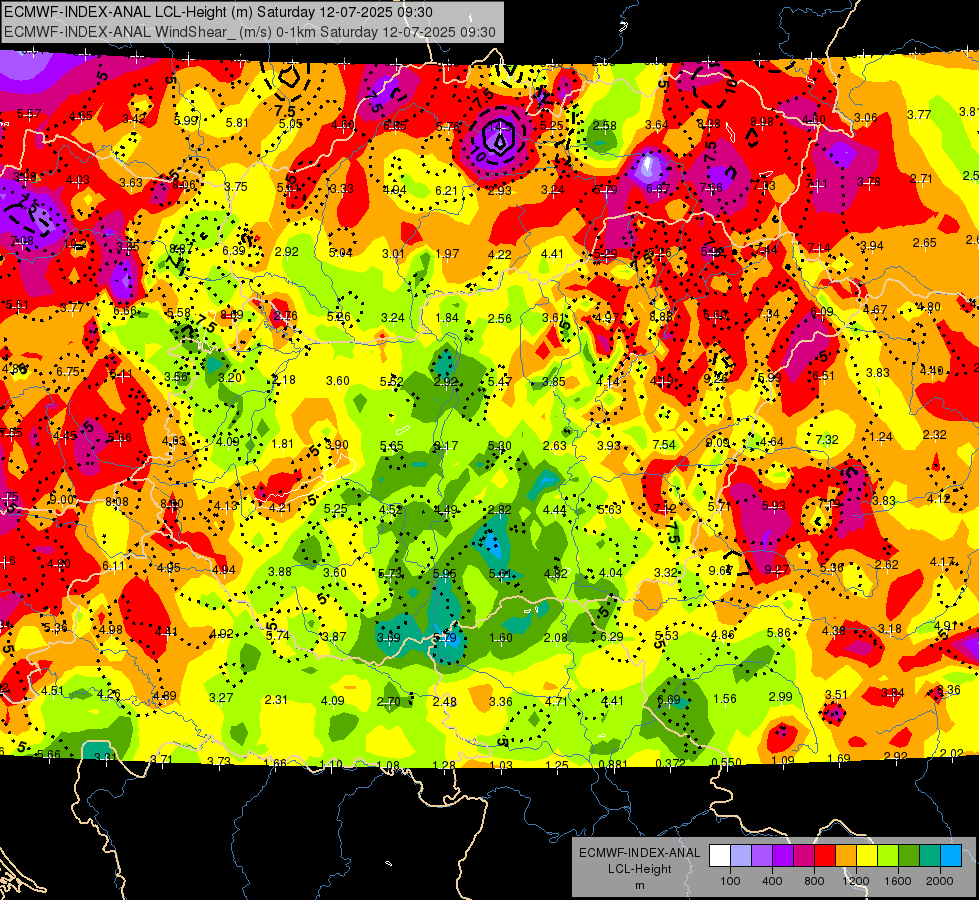The image size is (979, 900).
Task: Click the 9.65 wind shear value
Action: click(x=720, y=570)
